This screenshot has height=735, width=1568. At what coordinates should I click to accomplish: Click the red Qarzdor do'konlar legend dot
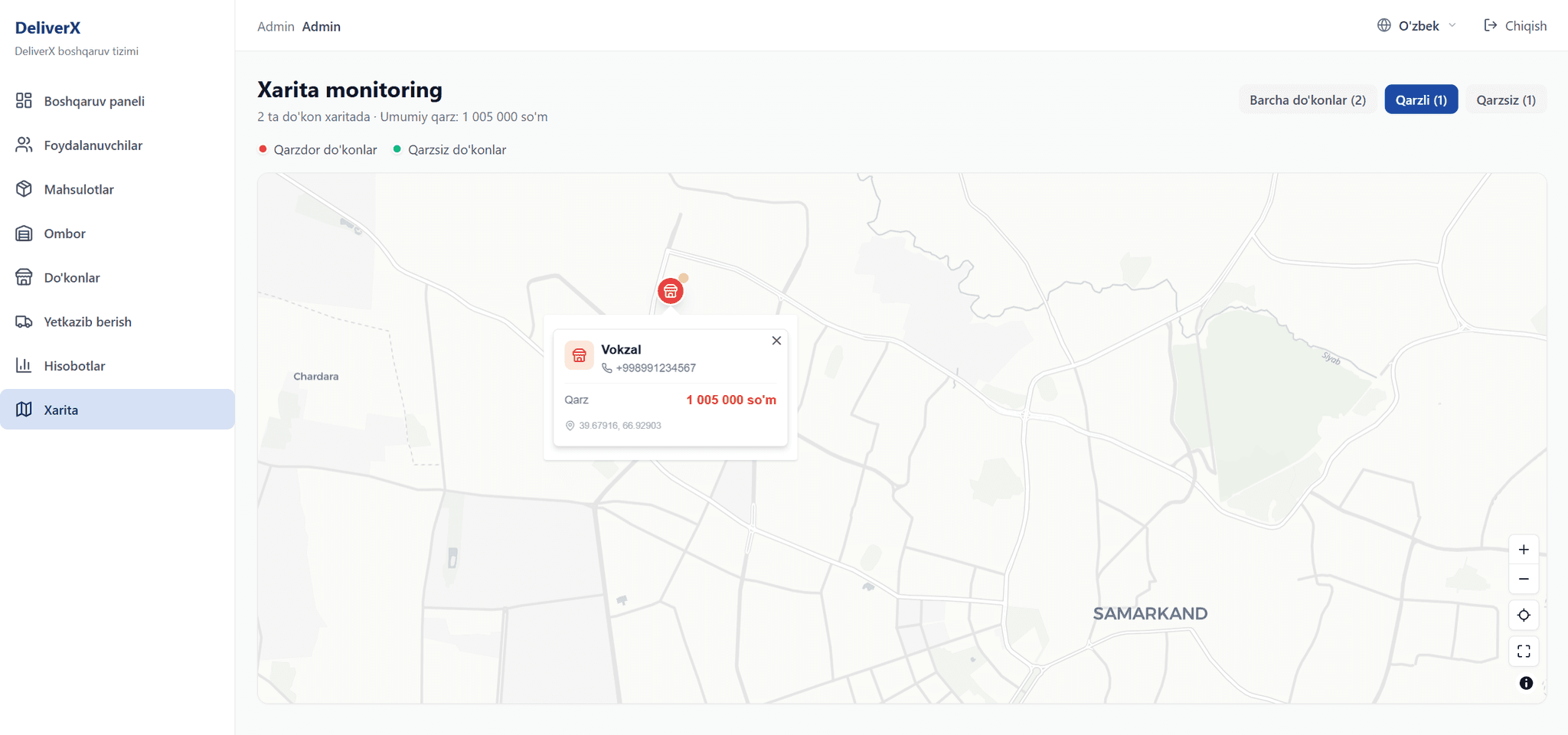click(263, 149)
